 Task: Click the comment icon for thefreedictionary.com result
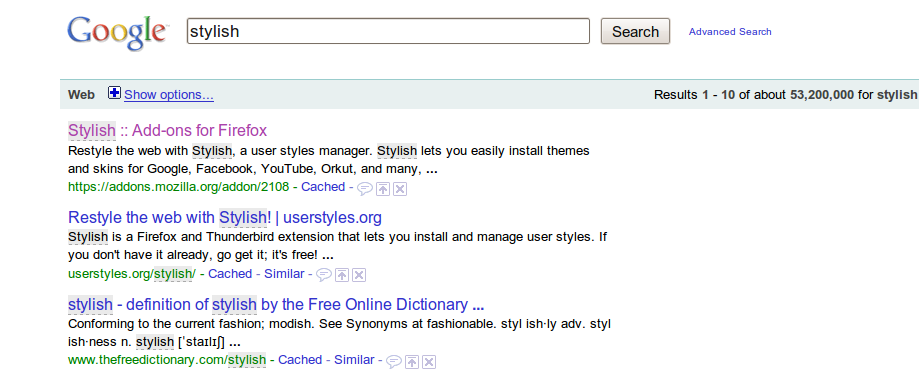coord(394,361)
